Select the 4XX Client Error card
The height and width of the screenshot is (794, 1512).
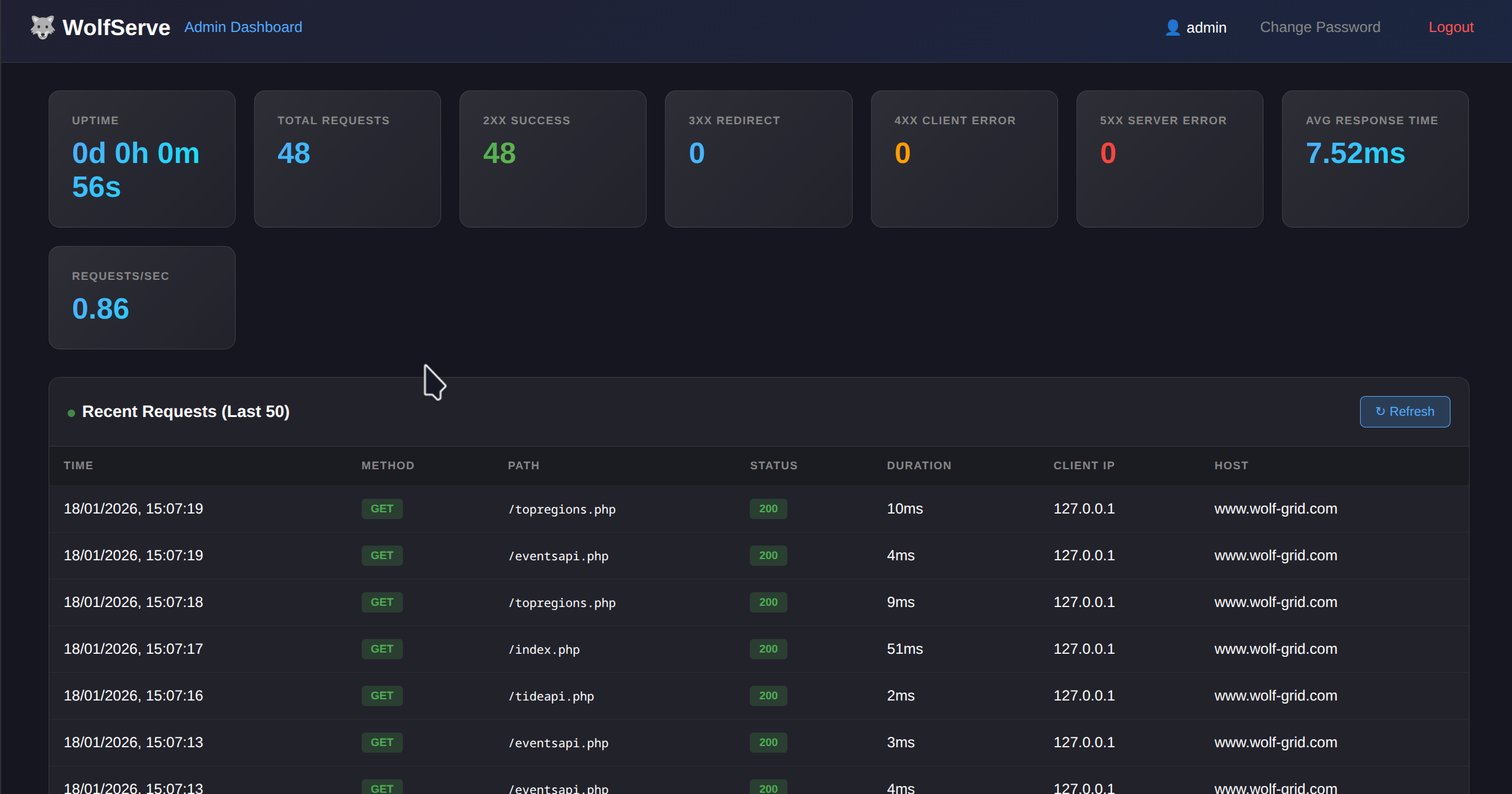click(x=964, y=159)
